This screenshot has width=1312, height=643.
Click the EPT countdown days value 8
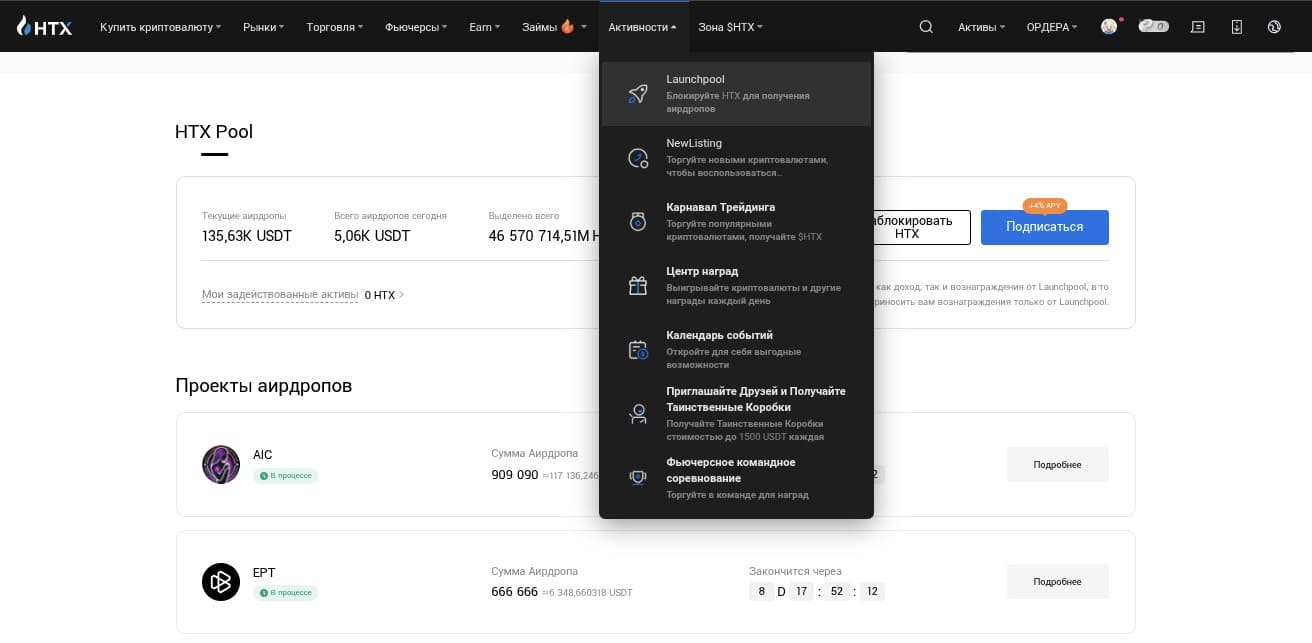tap(761, 592)
